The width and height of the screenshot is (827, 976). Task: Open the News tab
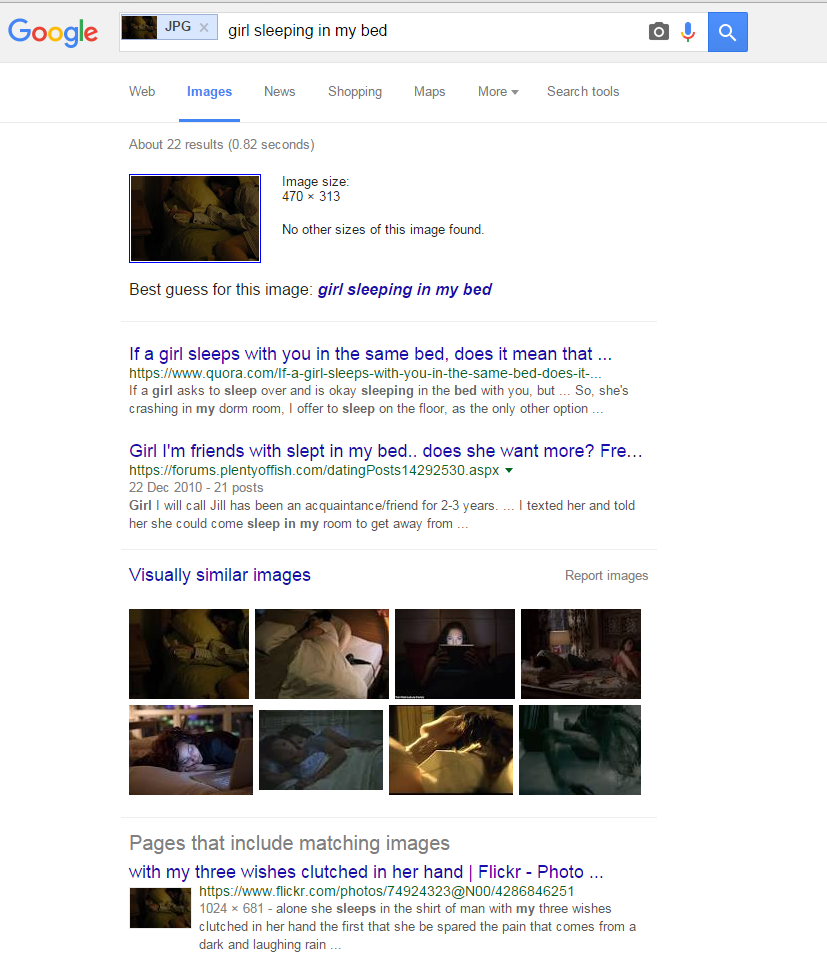279,92
